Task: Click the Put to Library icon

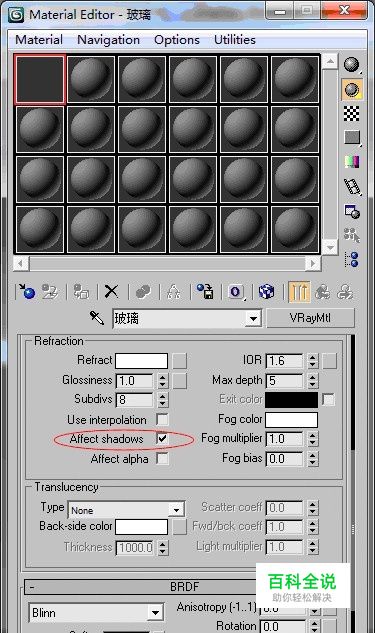Action: [x=205, y=291]
